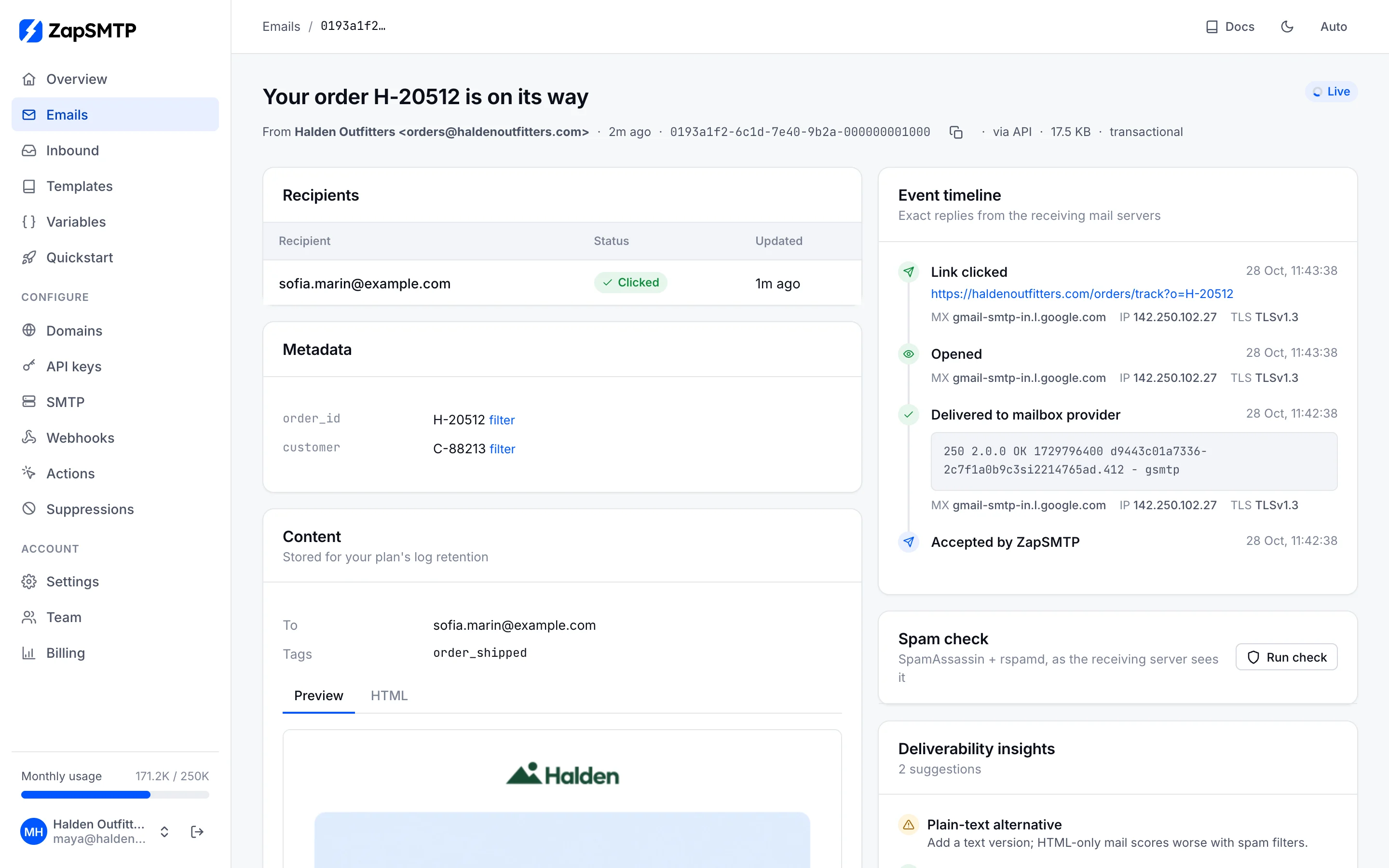Click the Opened eye event icon
Screen dimensions: 1389x868
pyautogui.click(x=909, y=354)
